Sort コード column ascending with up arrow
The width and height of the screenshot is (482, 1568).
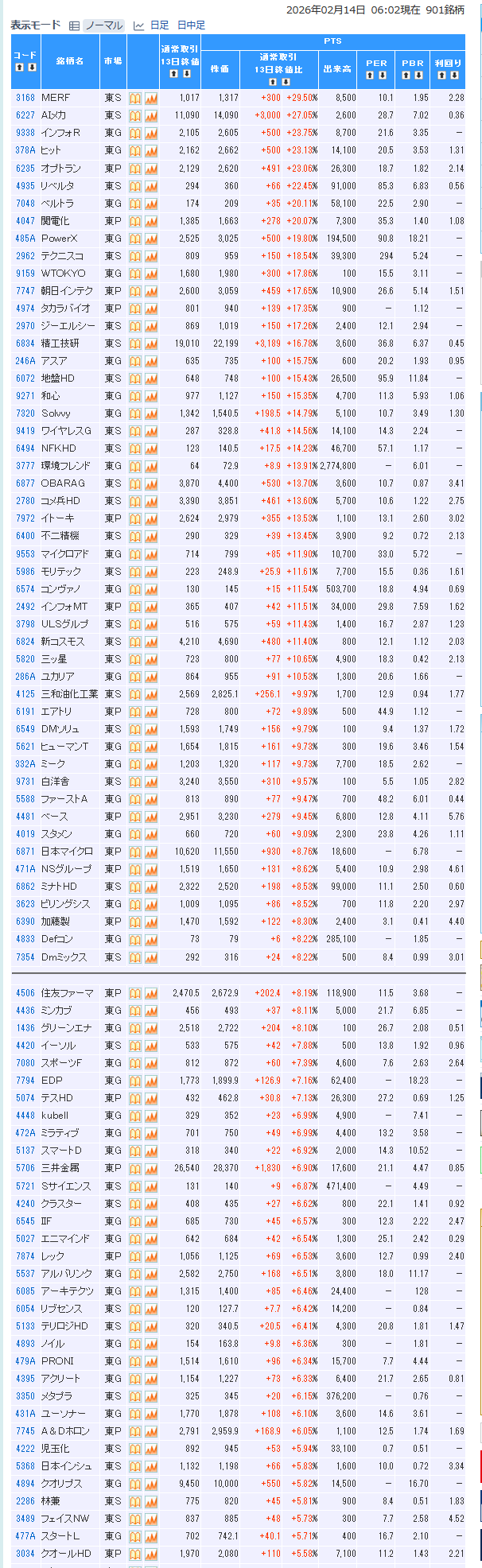point(19,68)
